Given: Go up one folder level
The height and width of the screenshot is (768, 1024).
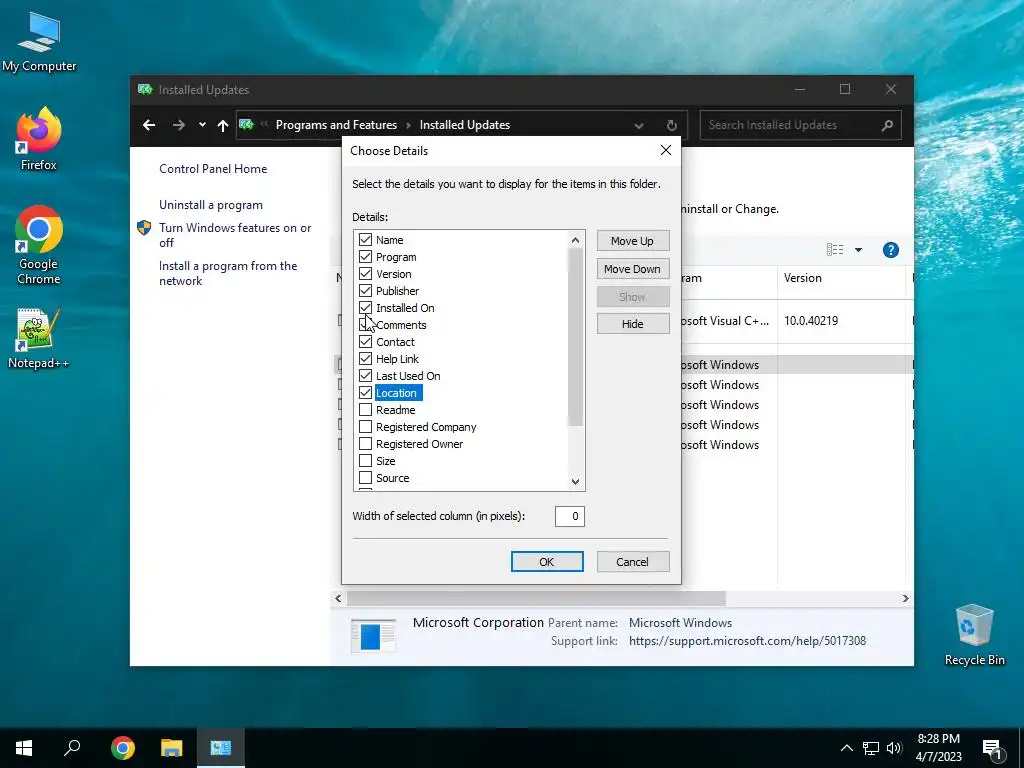Looking at the screenshot, I should [x=223, y=125].
